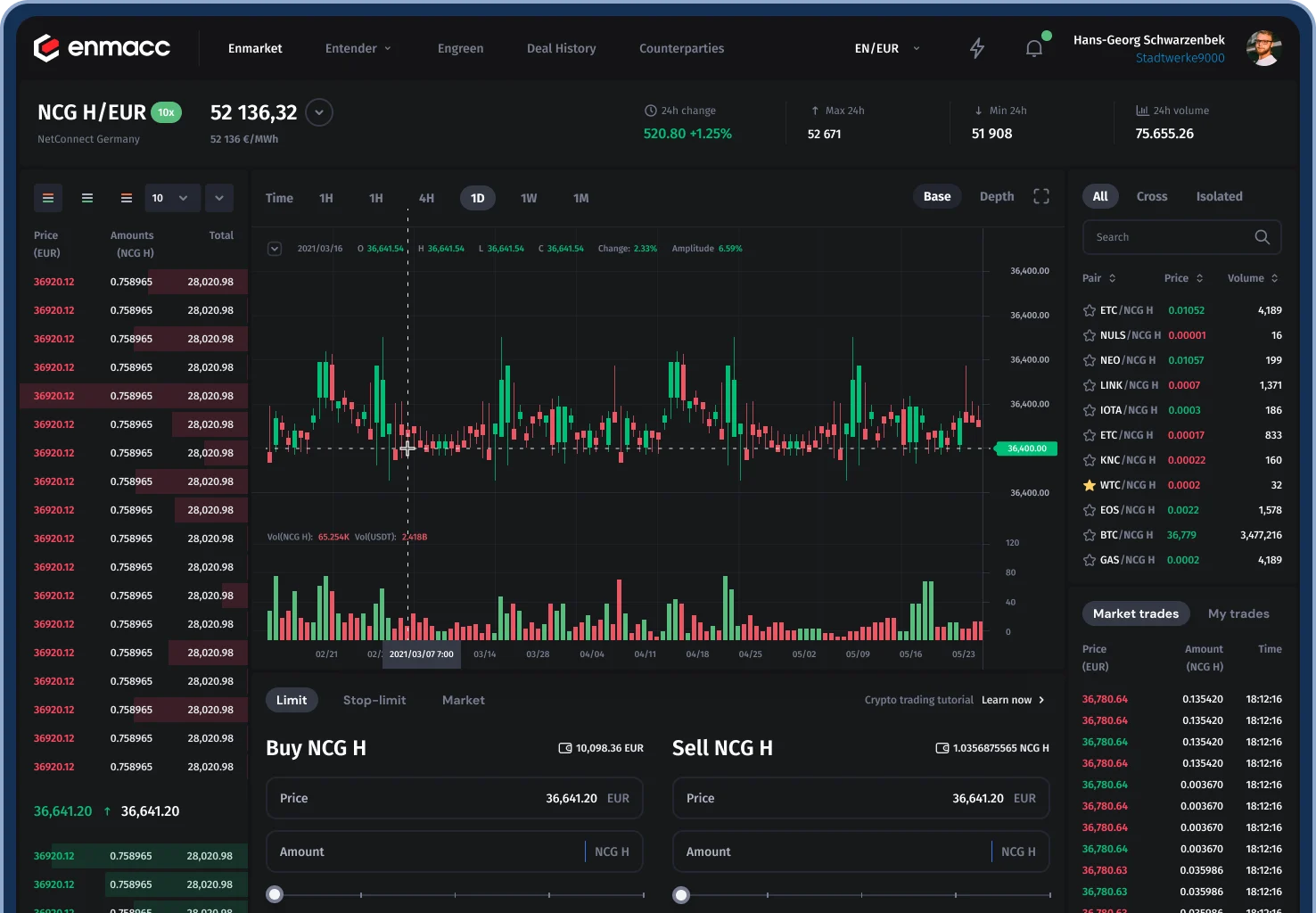
Task: Open the Counterparties page
Action: (682, 48)
